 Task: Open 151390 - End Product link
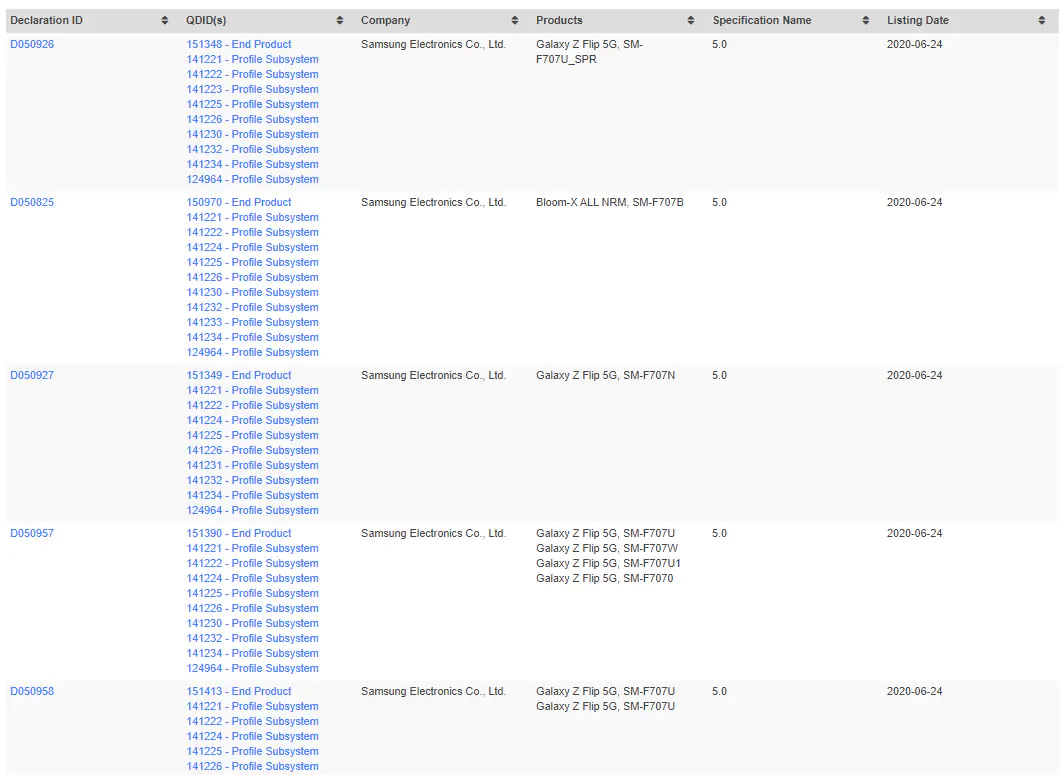239,533
